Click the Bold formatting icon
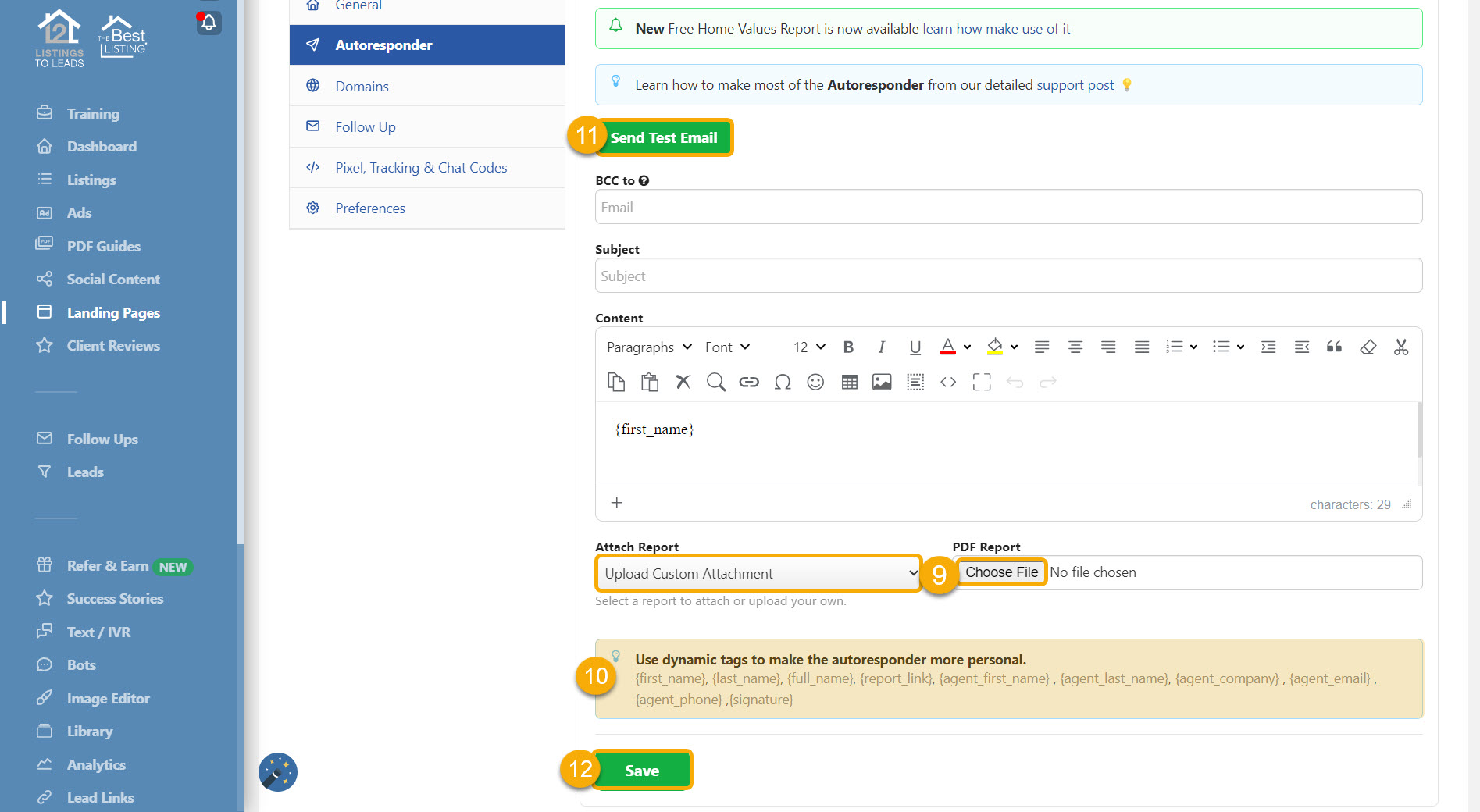The height and width of the screenshot is (812, 1480). click(848, 347)
